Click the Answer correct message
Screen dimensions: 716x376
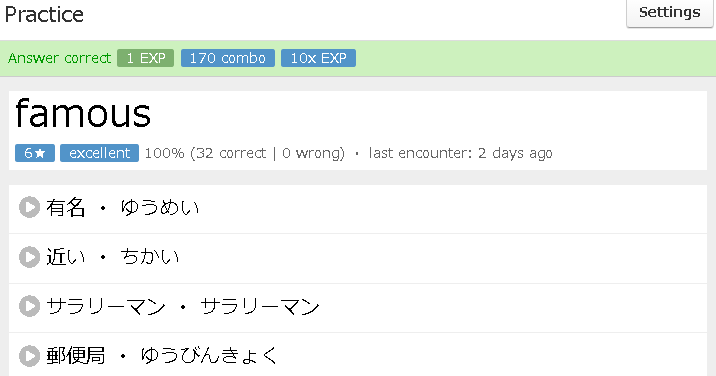coord(59,58)
